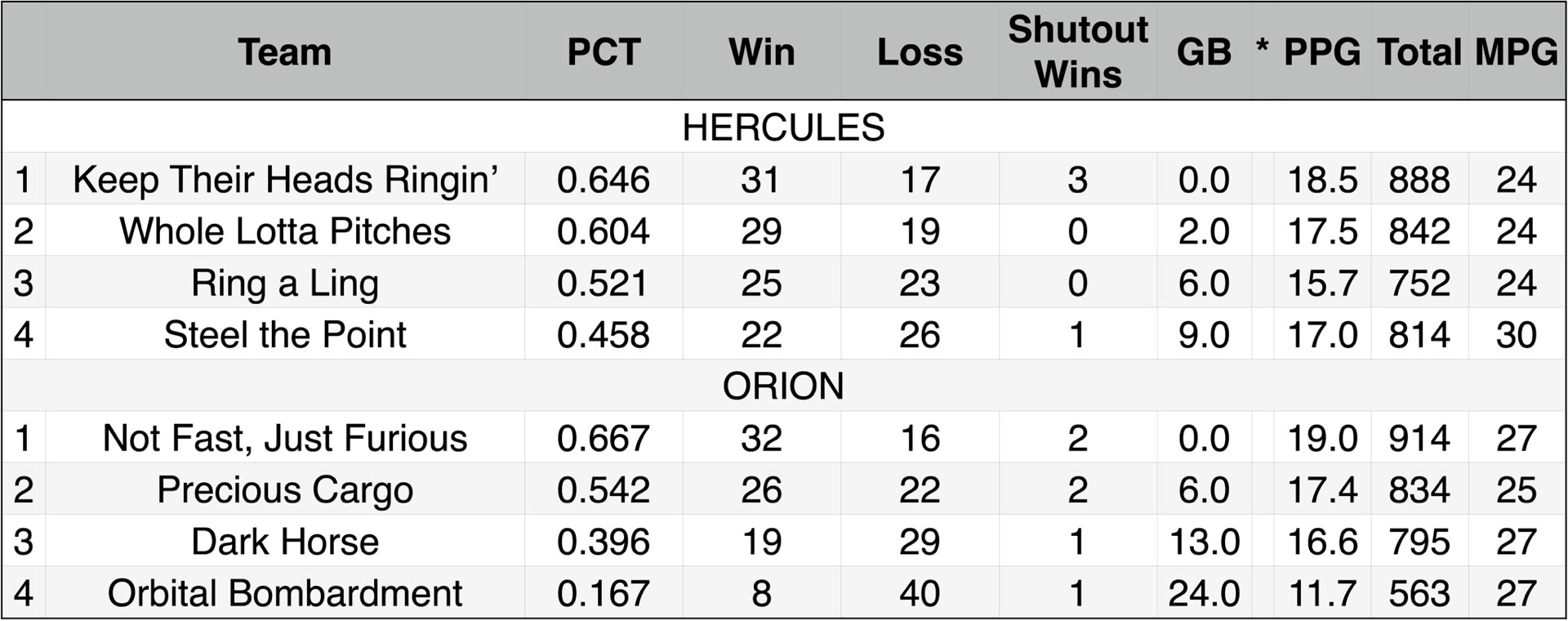Select the Keep Their Heads Ringin' cell

coord(284,179)
